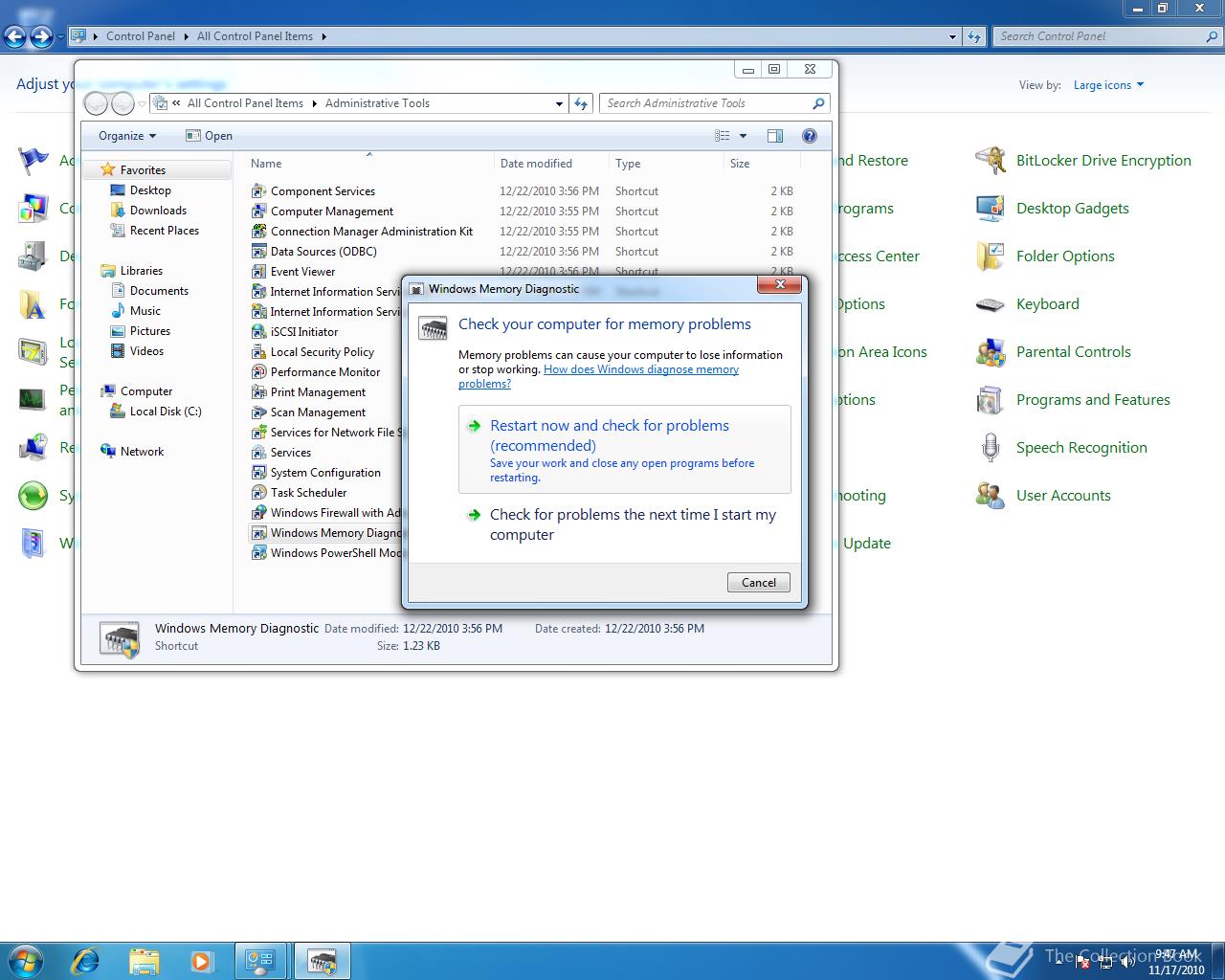Toggle the preview pane icon
This screenshot has height=980, width=1225.
click(775, 136)
